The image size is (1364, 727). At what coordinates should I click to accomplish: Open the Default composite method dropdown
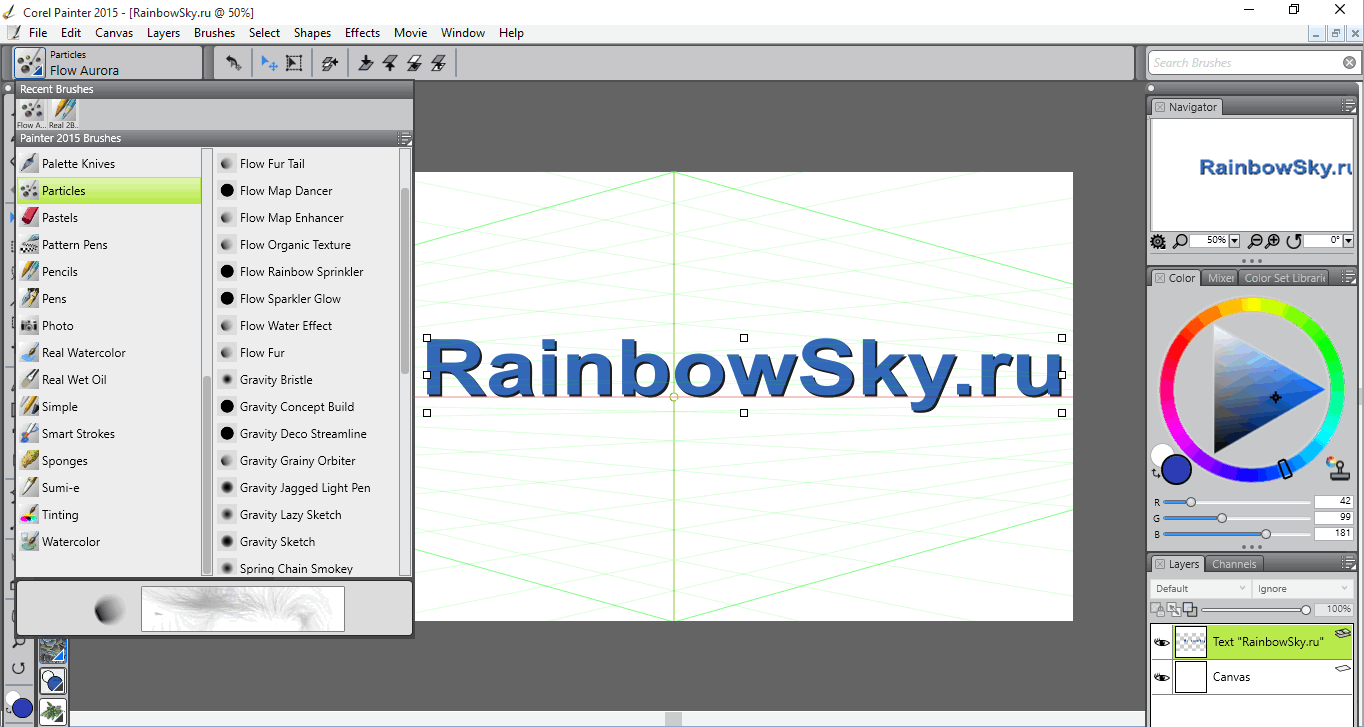tap(1200, 588)
